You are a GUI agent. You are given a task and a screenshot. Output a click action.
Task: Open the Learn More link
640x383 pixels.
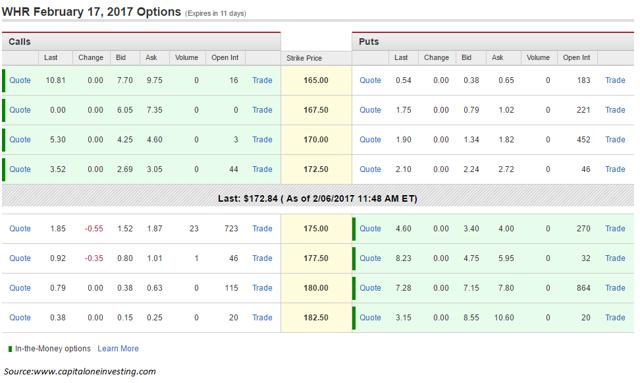point(118,349)
